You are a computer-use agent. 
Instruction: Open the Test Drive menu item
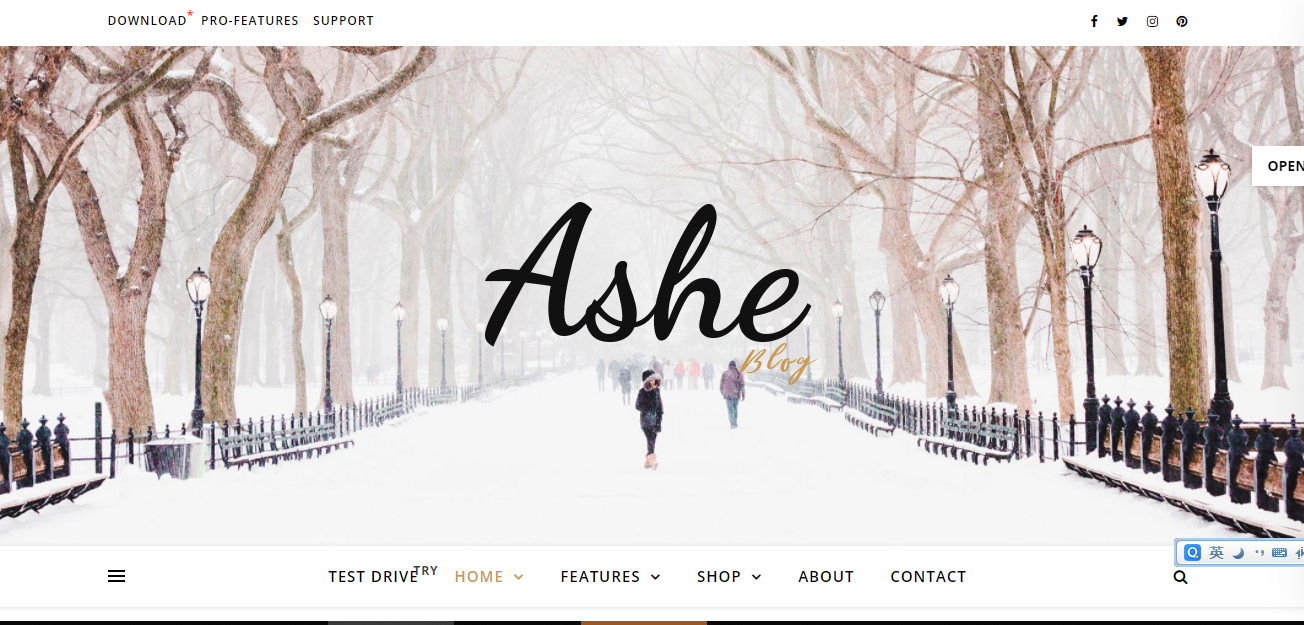coord(373,577)
